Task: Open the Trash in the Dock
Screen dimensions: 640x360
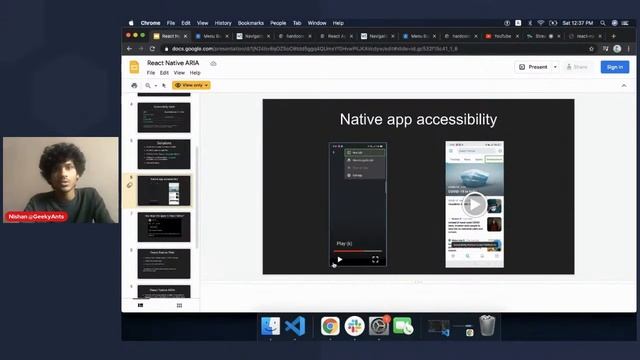Action: (x=487, y=326)
